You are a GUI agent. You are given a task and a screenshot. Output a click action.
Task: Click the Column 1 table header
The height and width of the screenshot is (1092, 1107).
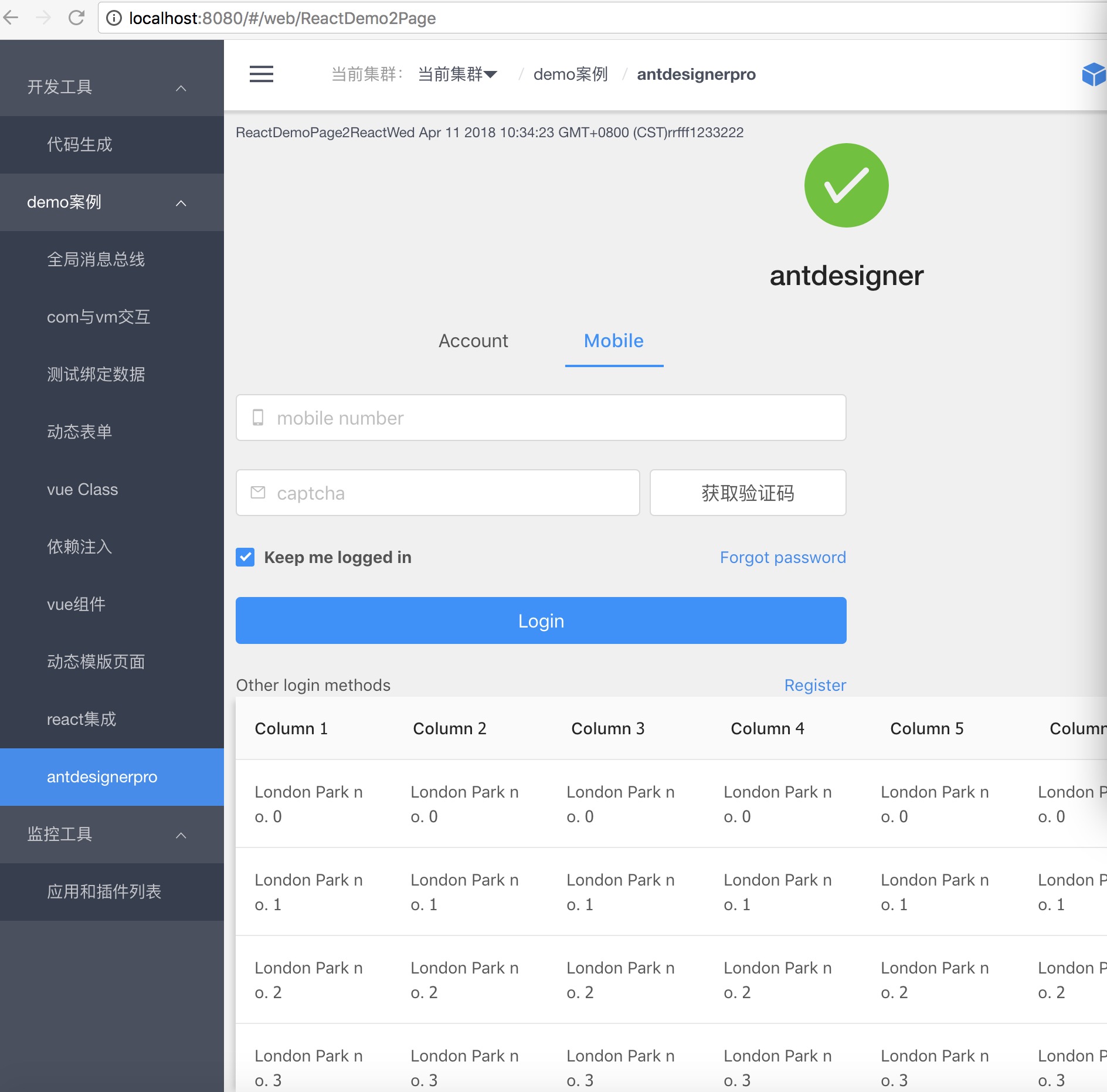tap(291, 728)
